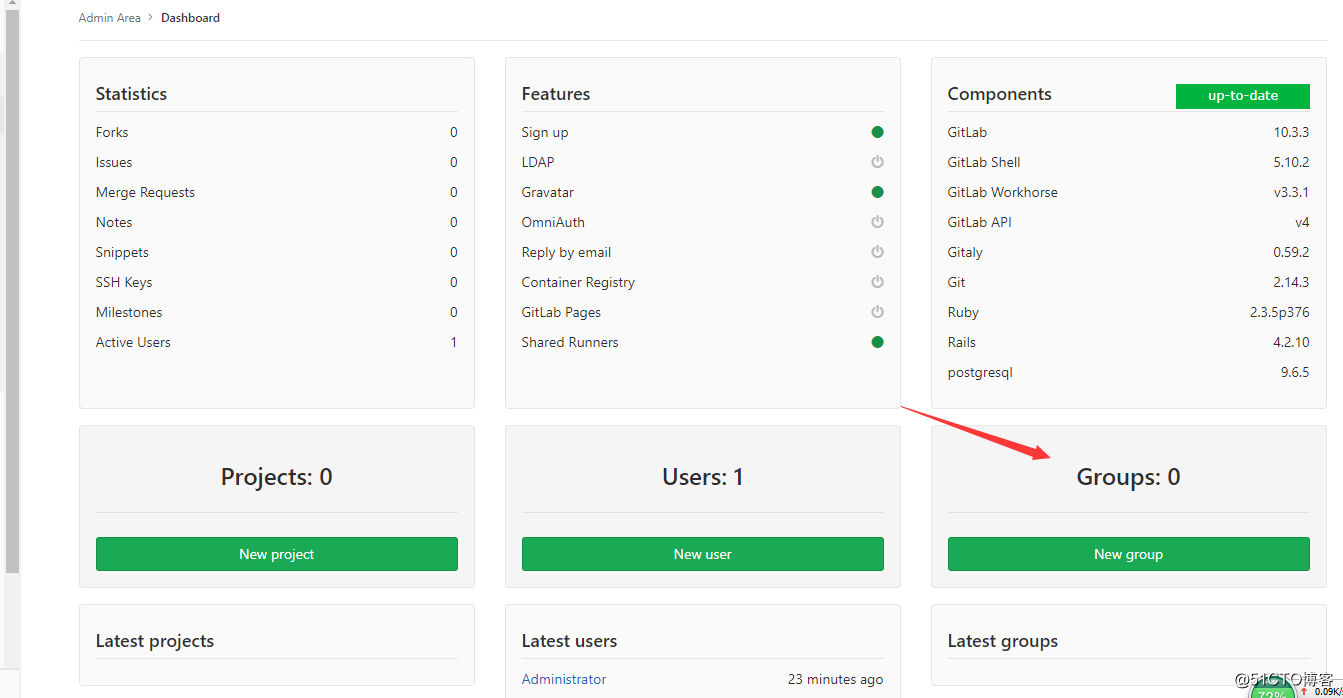The image size is (1343, 698).
Task: Click Gitaly version 0.59.2
Action: tap(1291, 252)
